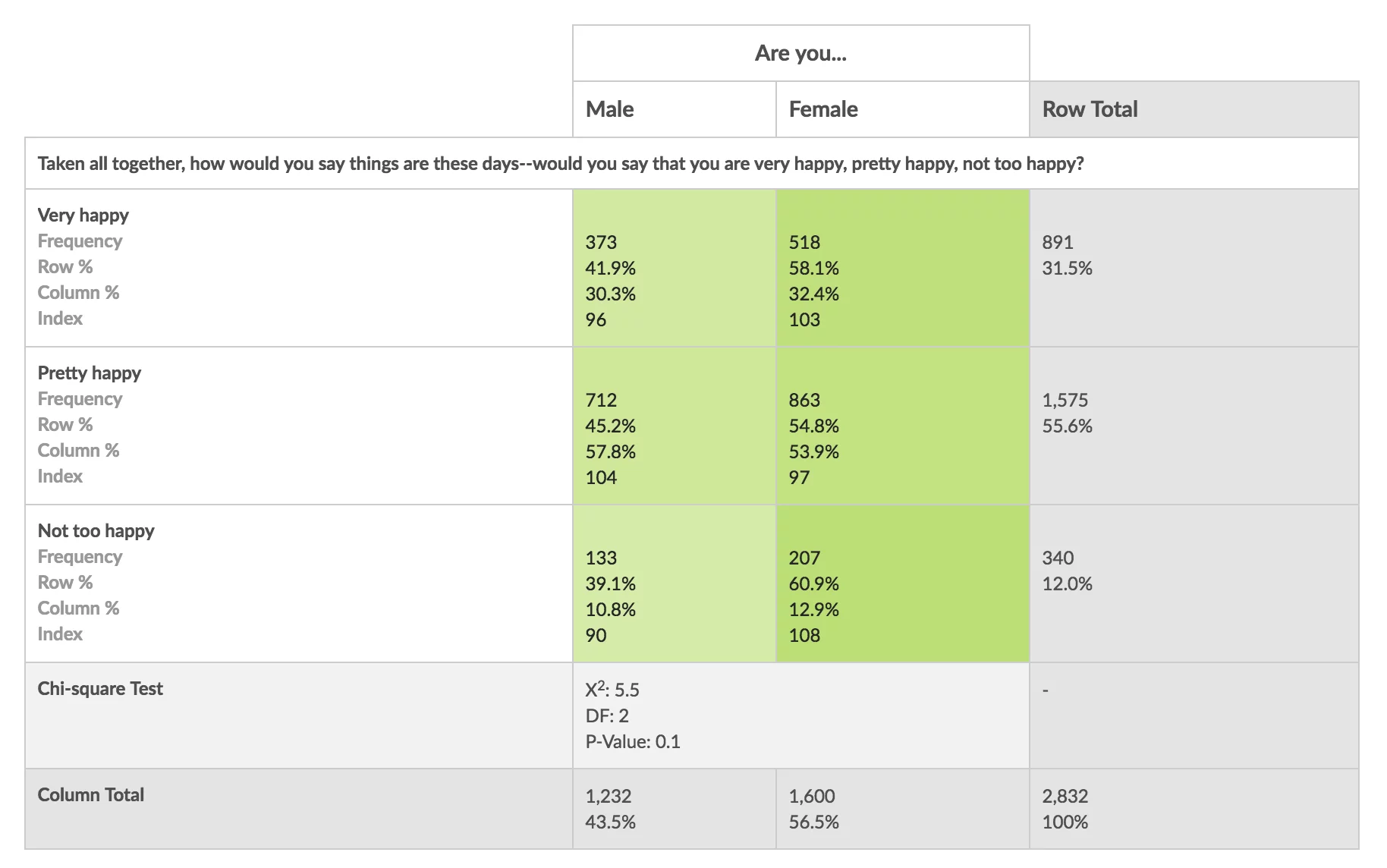Click the Chi-square Test row label

coord(100,689)
